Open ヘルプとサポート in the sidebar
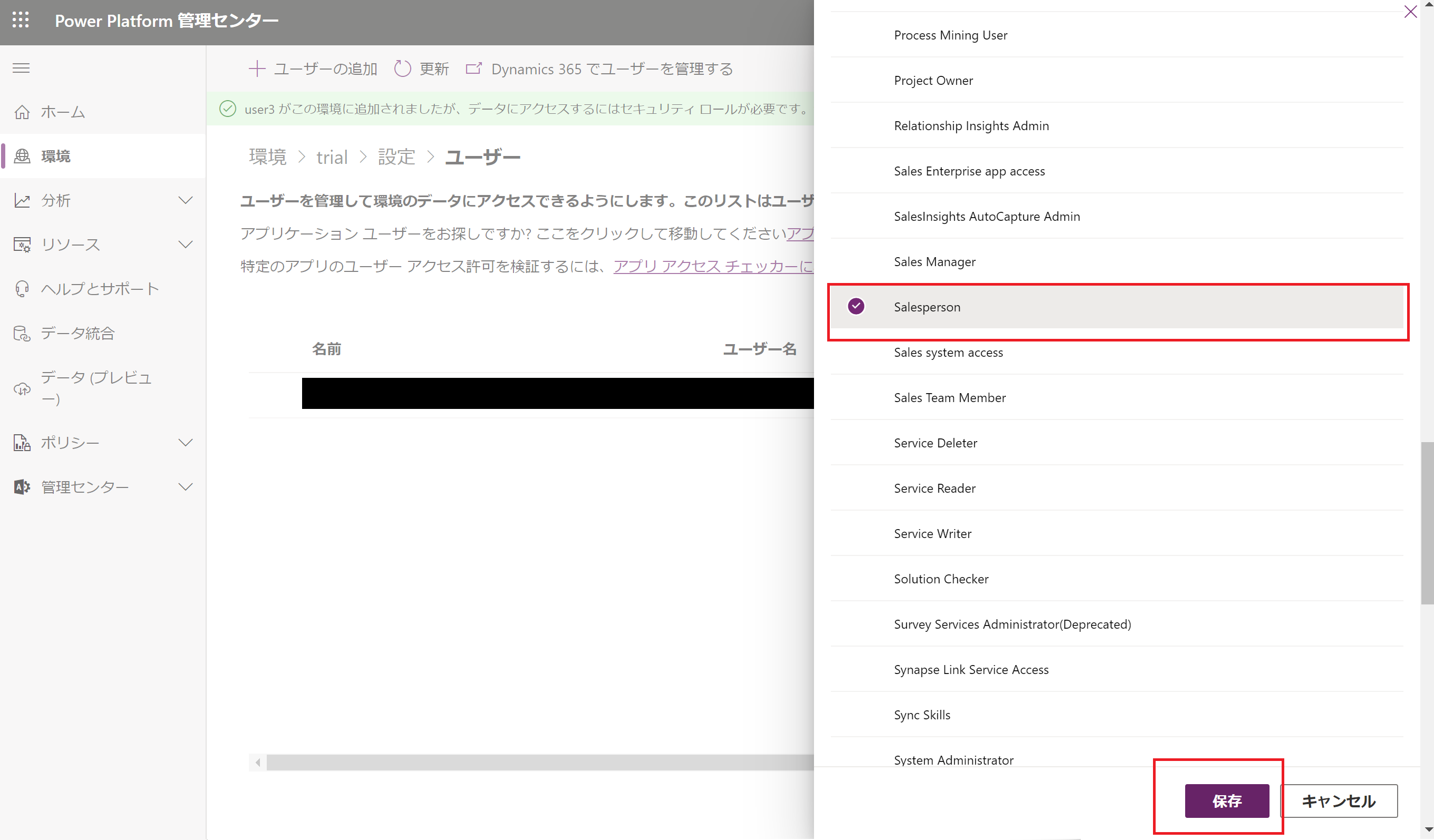This screenshot has height=840, width=1434. (102, 289)
